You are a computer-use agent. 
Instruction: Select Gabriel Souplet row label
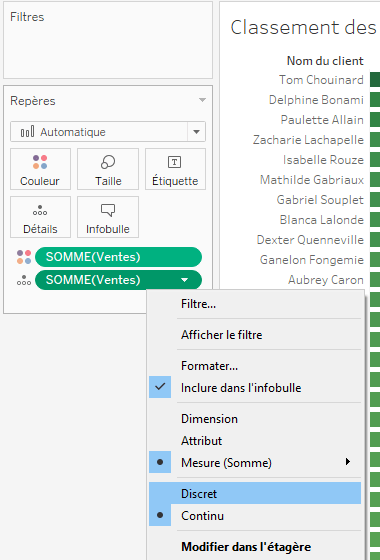pyautogui.click(x=320, y=200)
